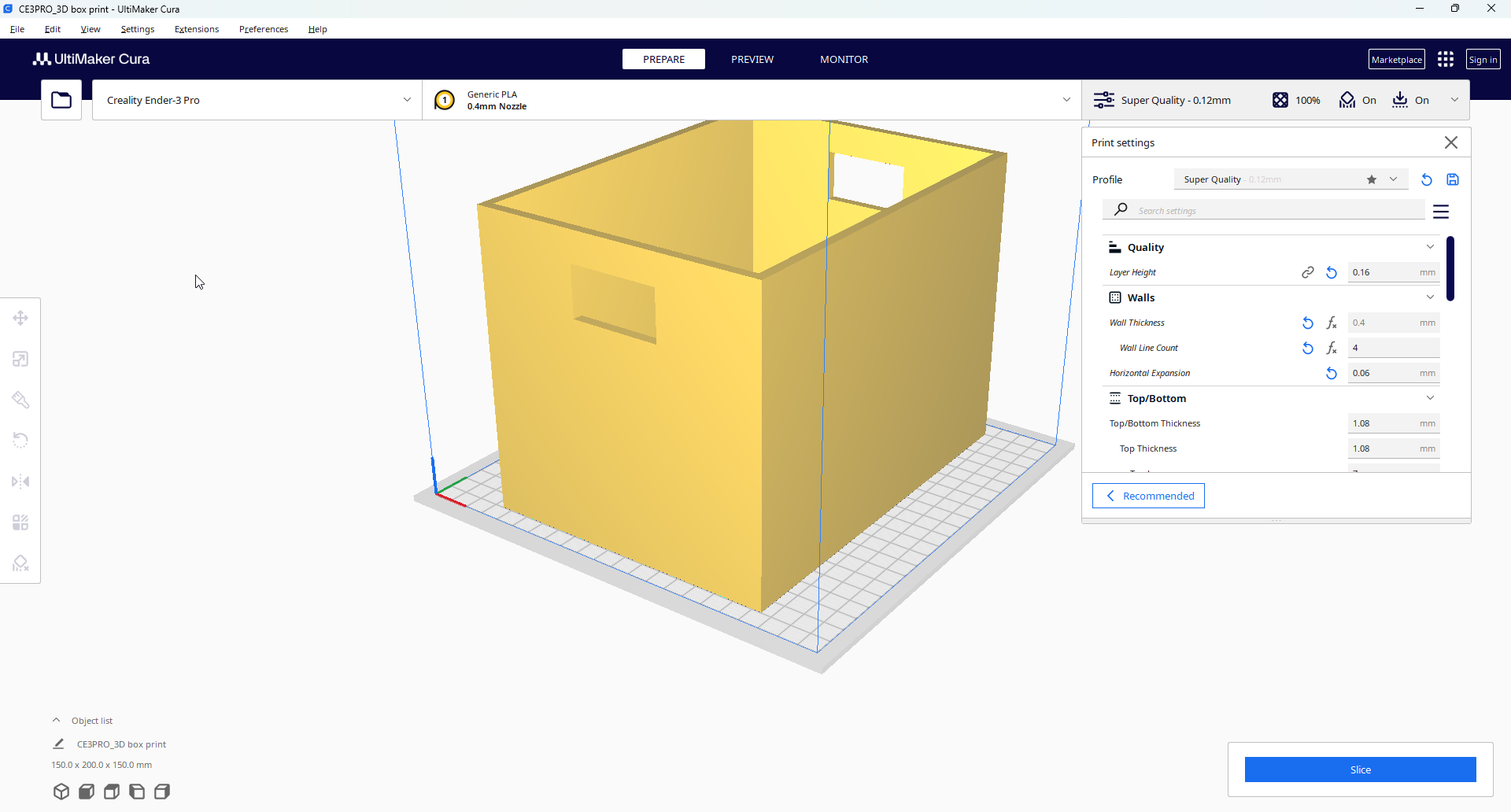Click the Sign in button

pos(1483,59)
